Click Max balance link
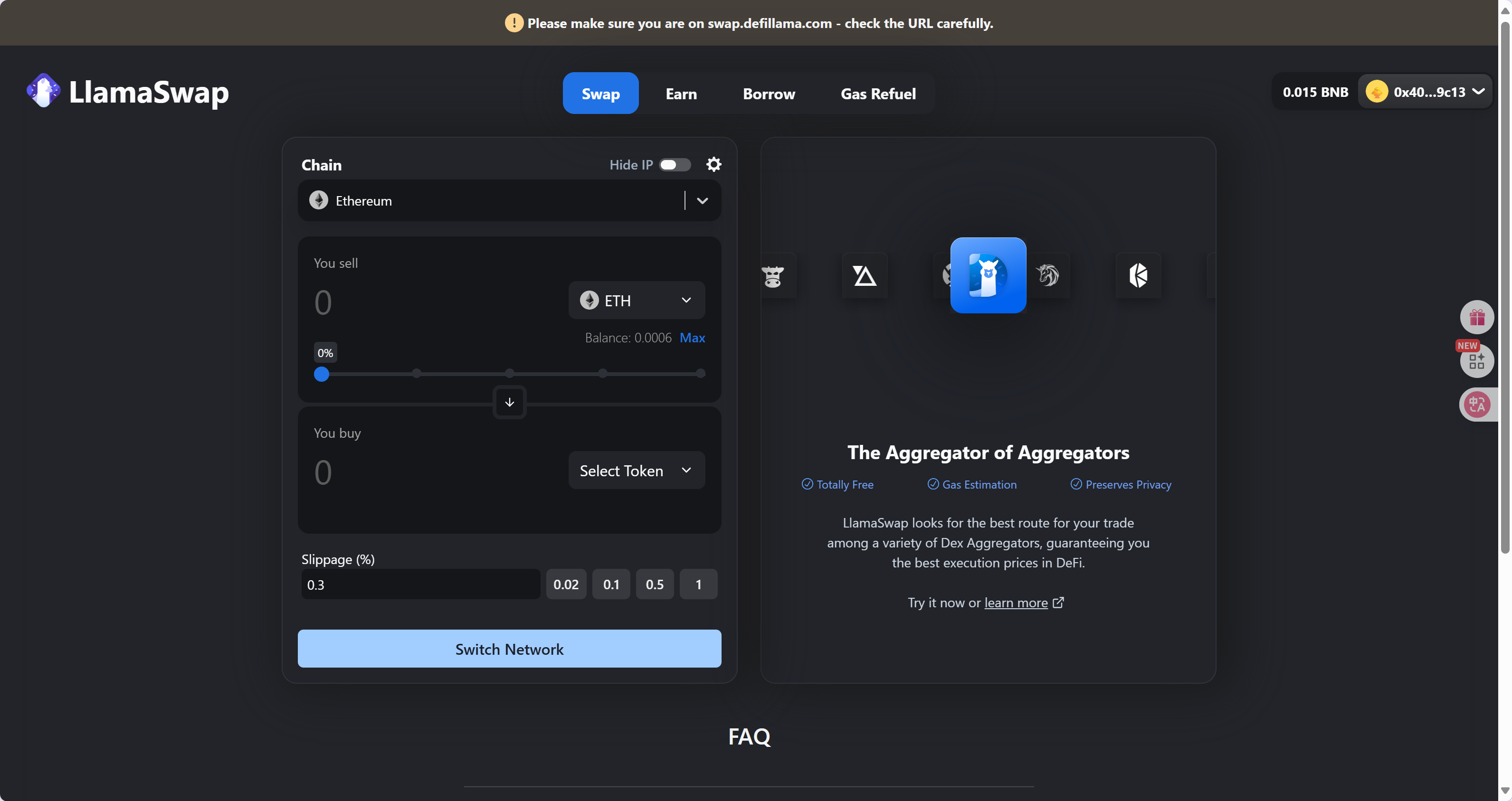1512x801 pixels. point(693,338)
